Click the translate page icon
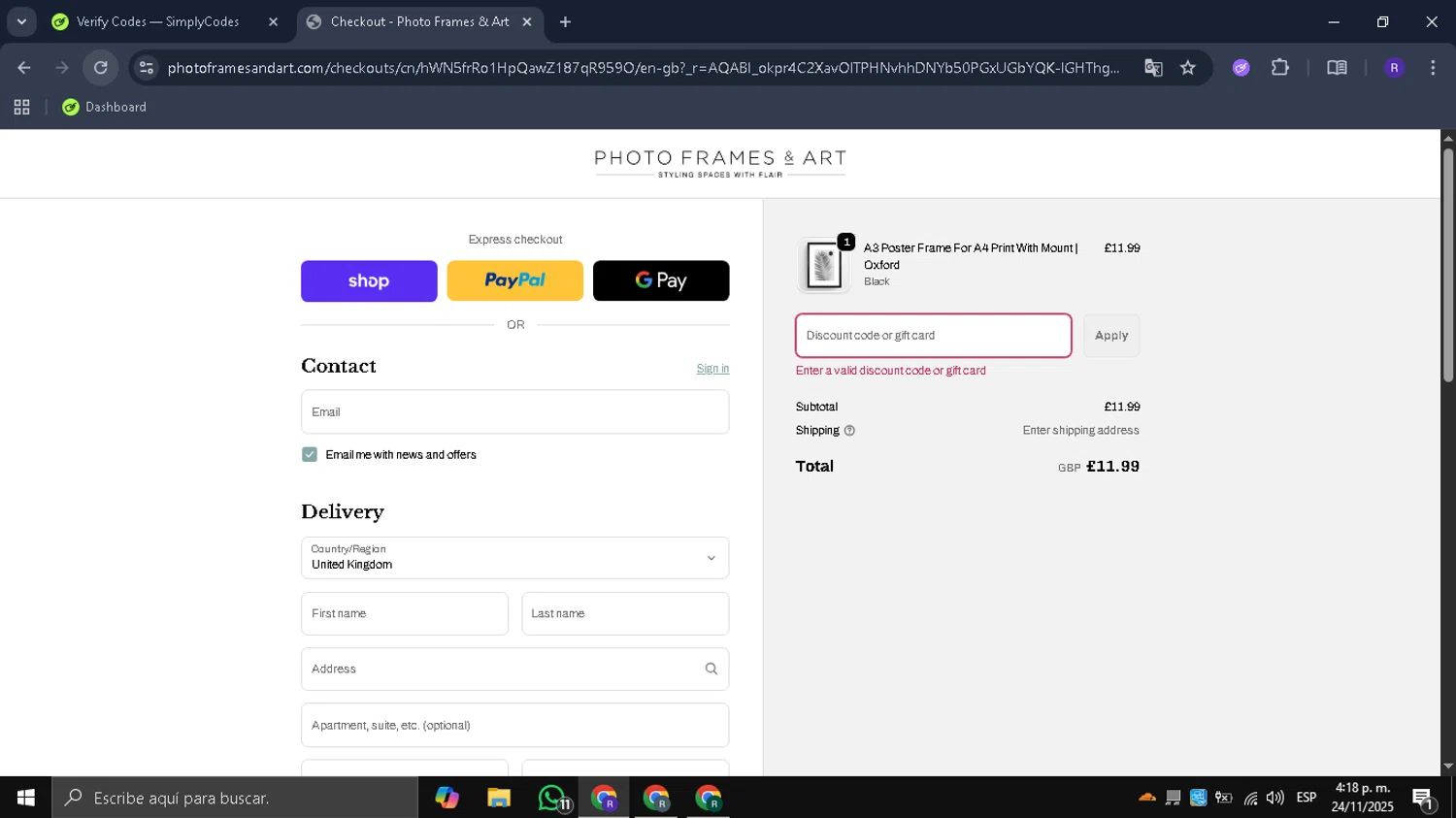 (1153, 68)
